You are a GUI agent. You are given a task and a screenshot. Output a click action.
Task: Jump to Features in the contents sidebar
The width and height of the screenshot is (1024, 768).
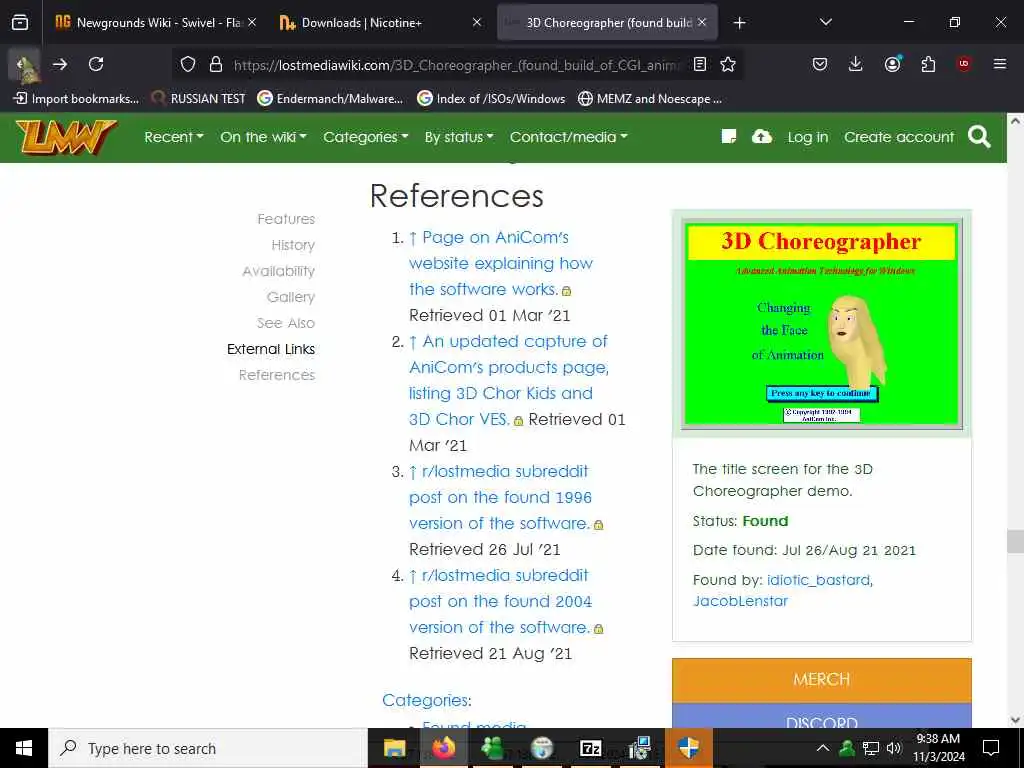click(x=286, y=219)
